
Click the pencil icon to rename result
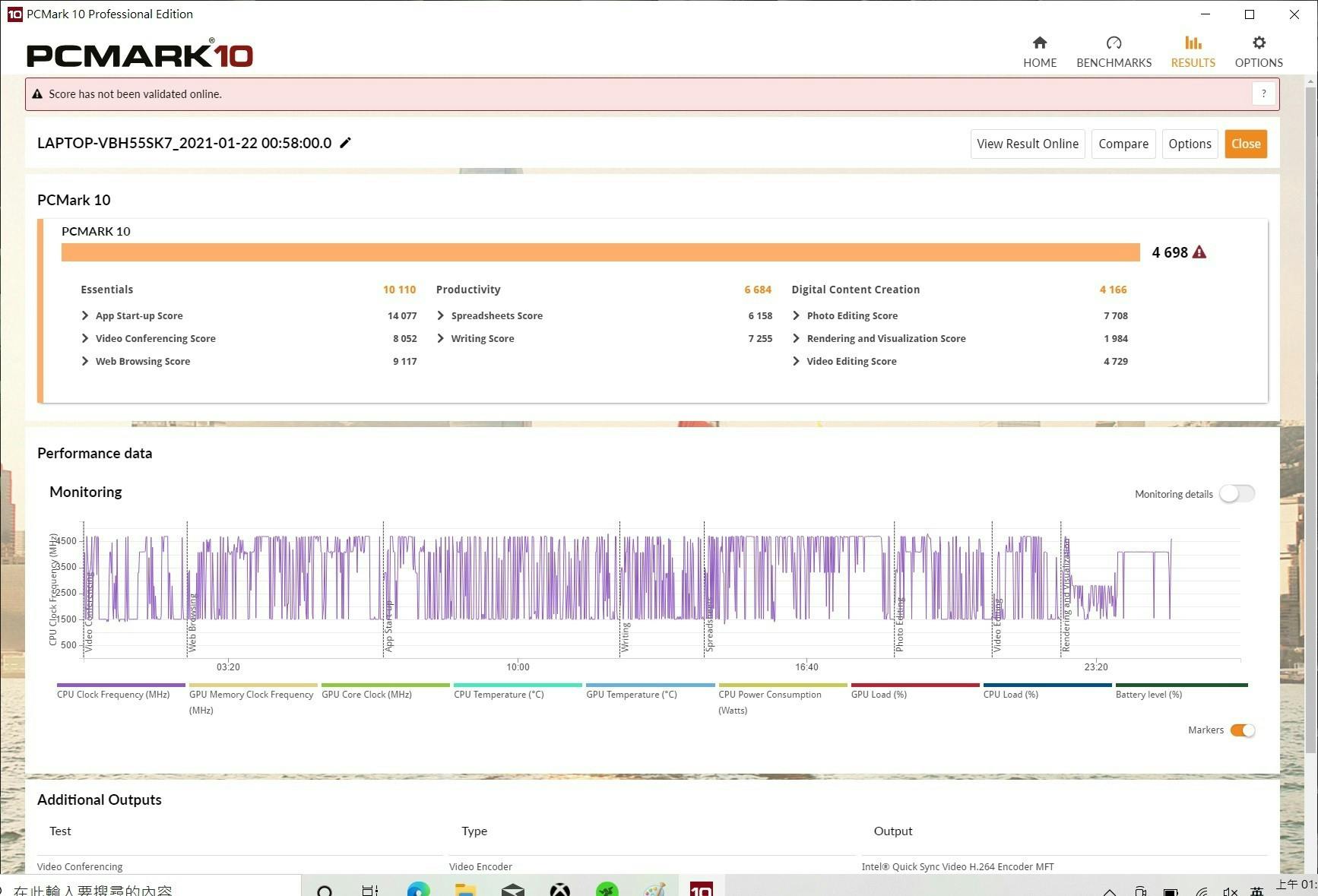345,143
